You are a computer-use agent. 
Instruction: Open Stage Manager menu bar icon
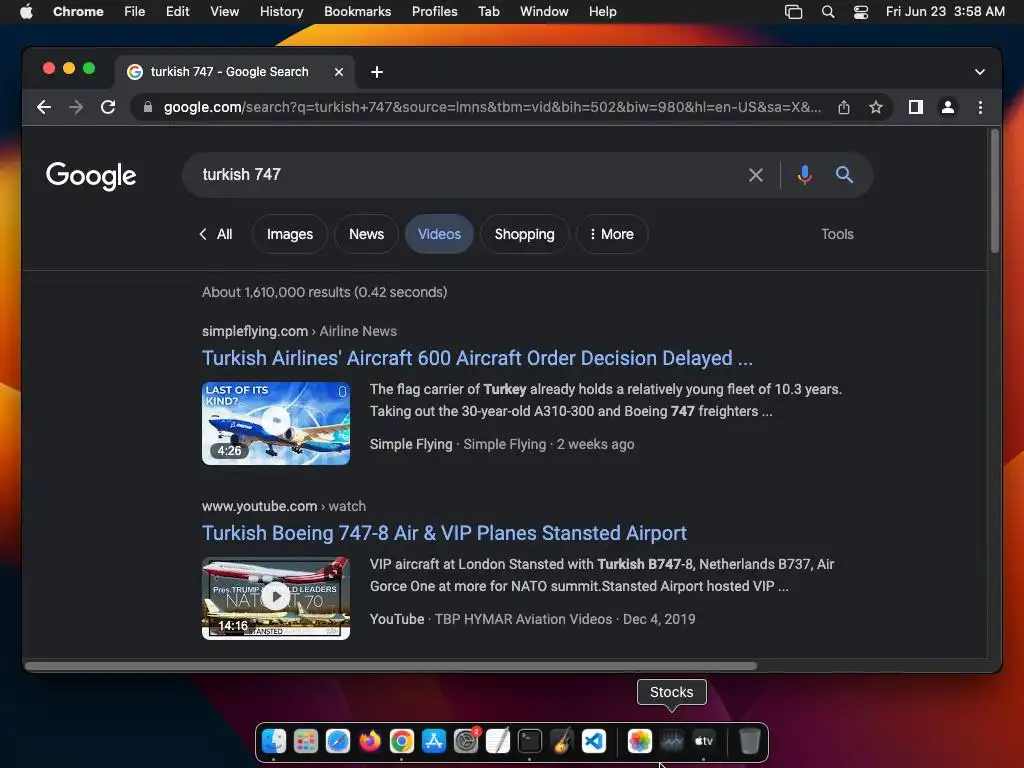click(x=793, y=11)
